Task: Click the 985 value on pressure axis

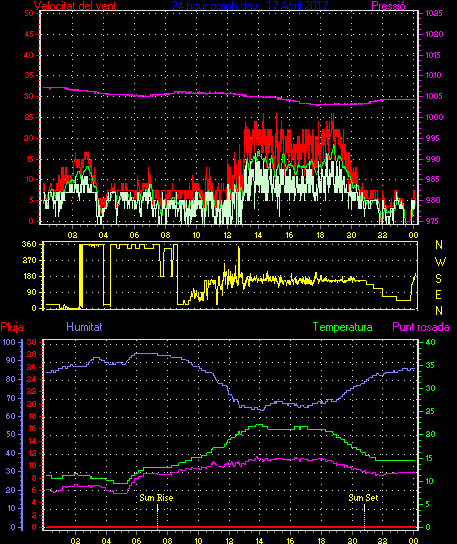Action: (x=432, y=179)
